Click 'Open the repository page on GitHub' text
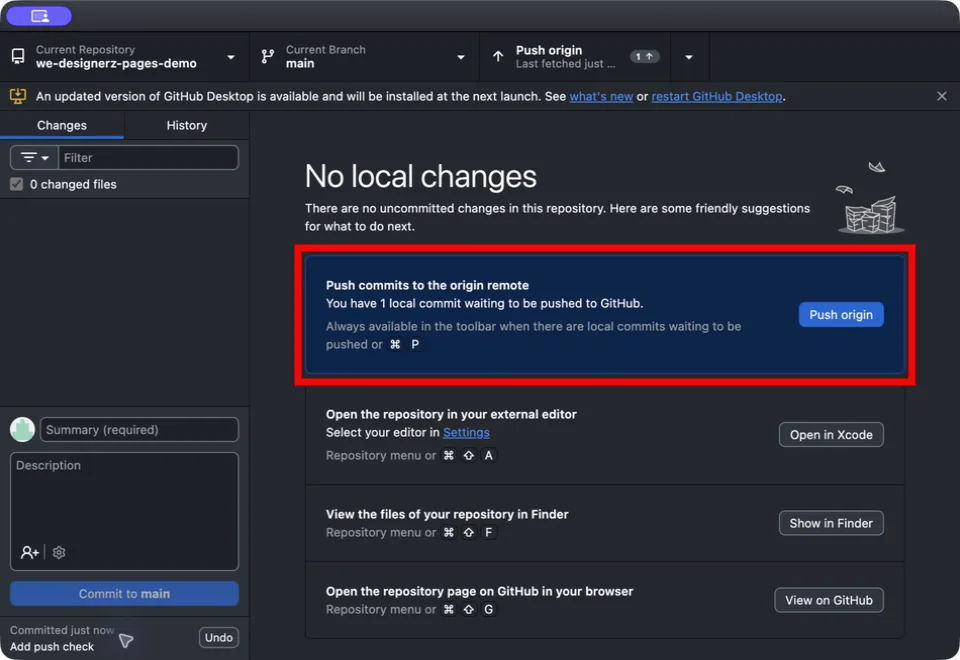 click(479, 591)
